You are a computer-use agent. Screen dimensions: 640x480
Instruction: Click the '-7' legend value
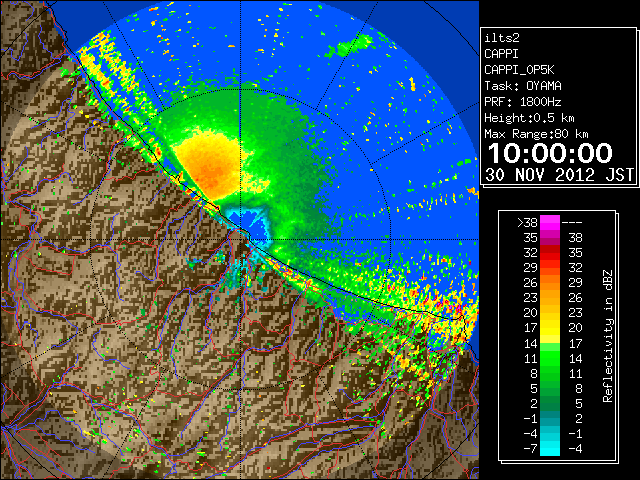click(530, 449)
